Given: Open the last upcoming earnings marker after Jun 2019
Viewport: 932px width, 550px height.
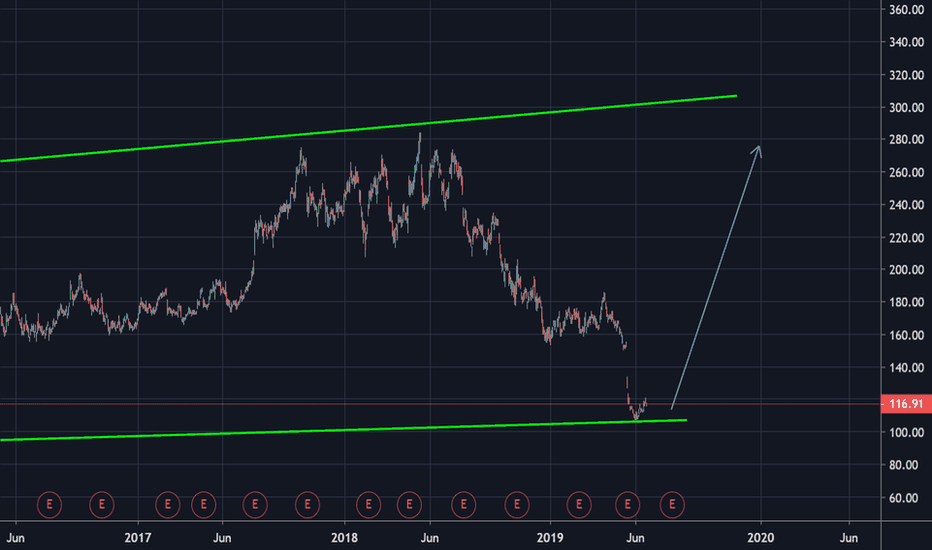Looking at the screenshot, I should pyautogui.click(x=672, y=505).
